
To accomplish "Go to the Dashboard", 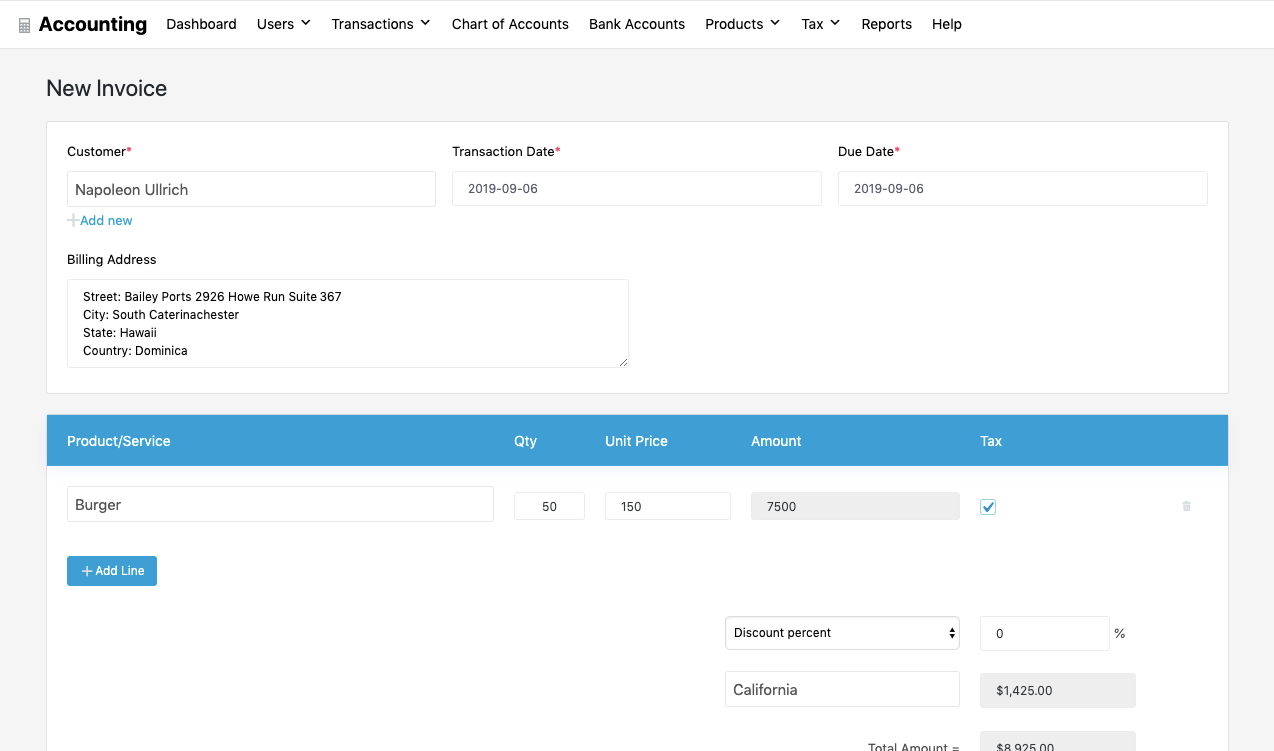I will pos(201,23).
